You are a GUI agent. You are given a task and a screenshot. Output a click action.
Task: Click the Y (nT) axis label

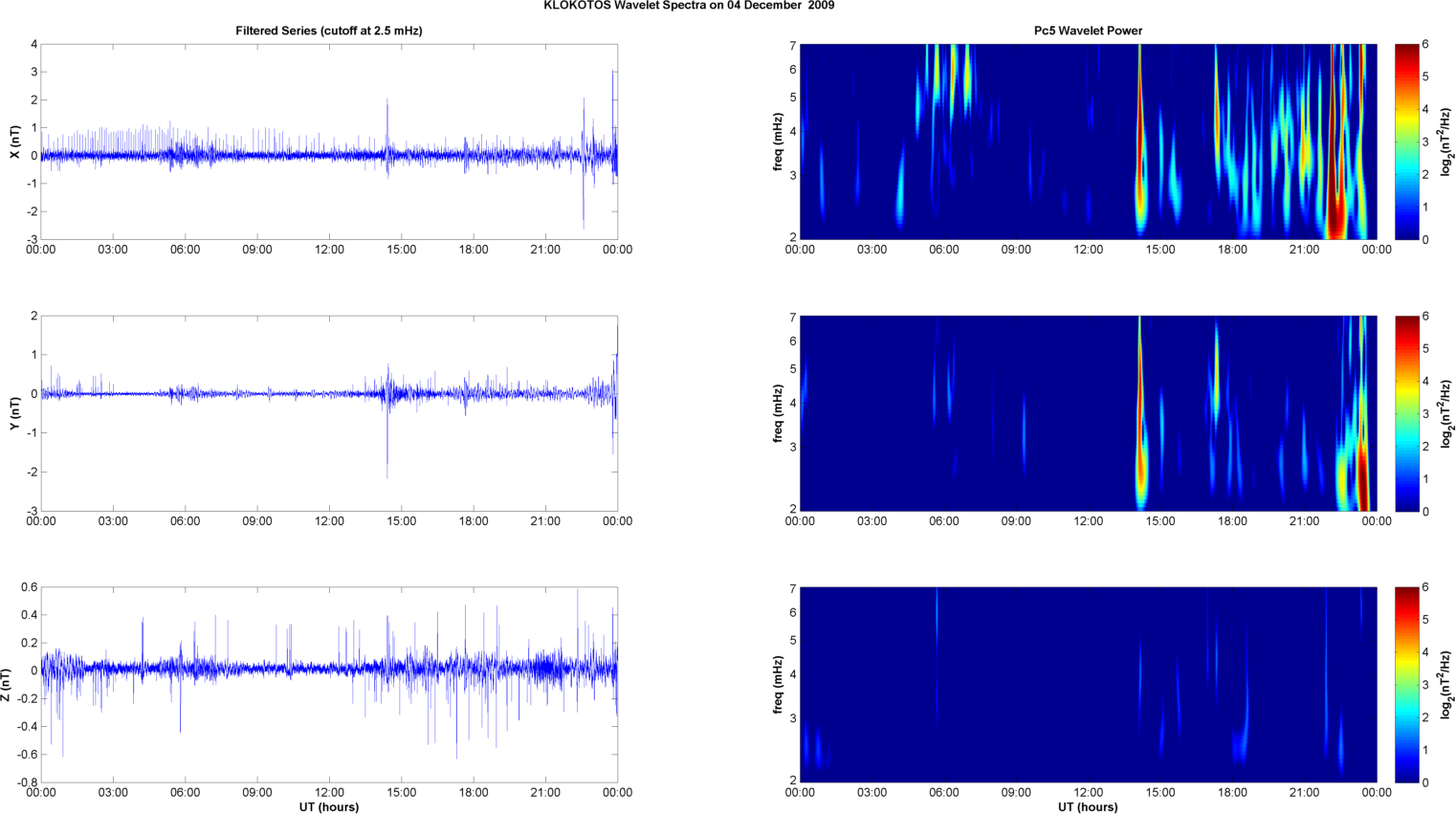[x=14, y=413]
